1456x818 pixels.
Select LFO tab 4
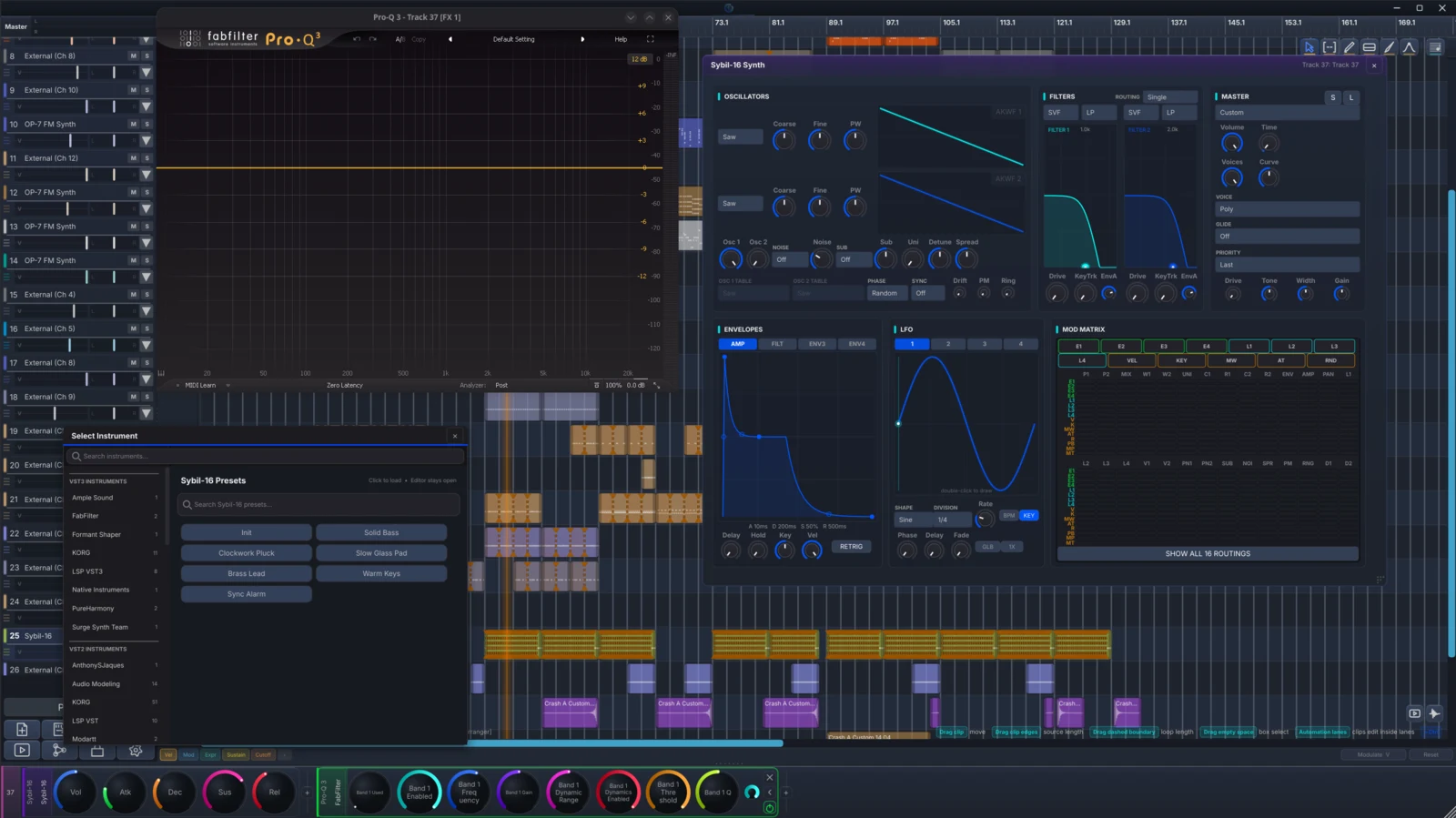coord(1020,344)
